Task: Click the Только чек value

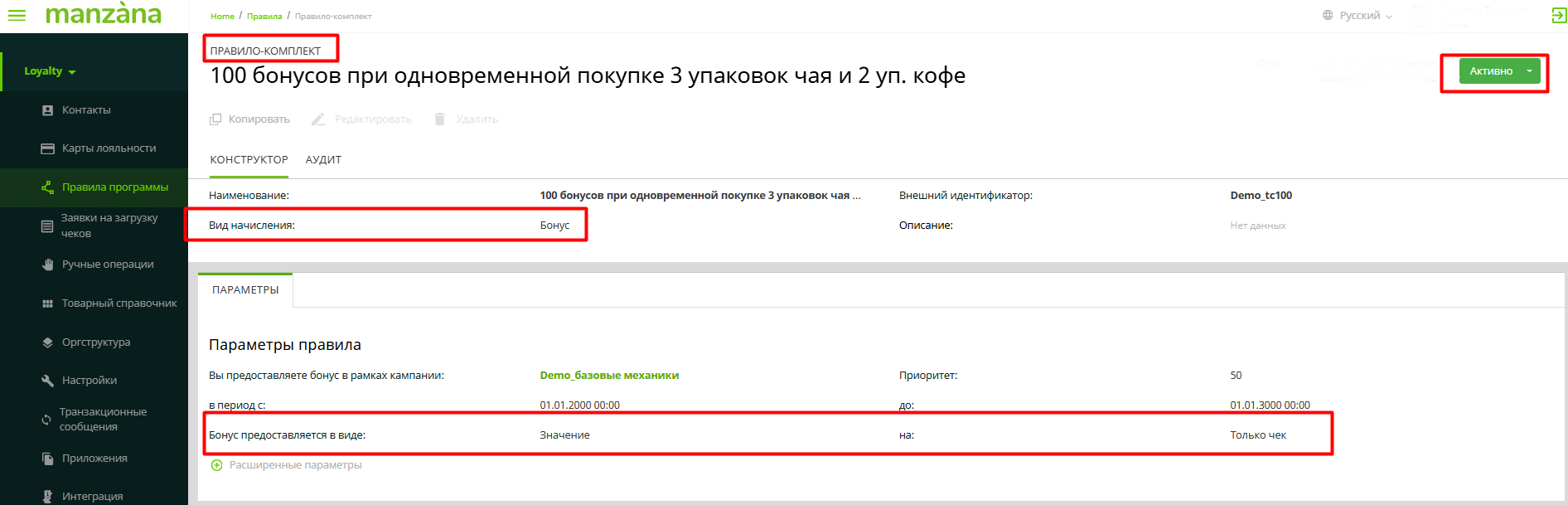Action: tap(1258, 435)
